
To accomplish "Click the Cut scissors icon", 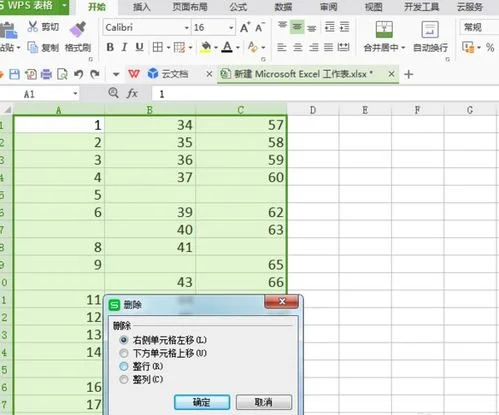I will point(33,27).
